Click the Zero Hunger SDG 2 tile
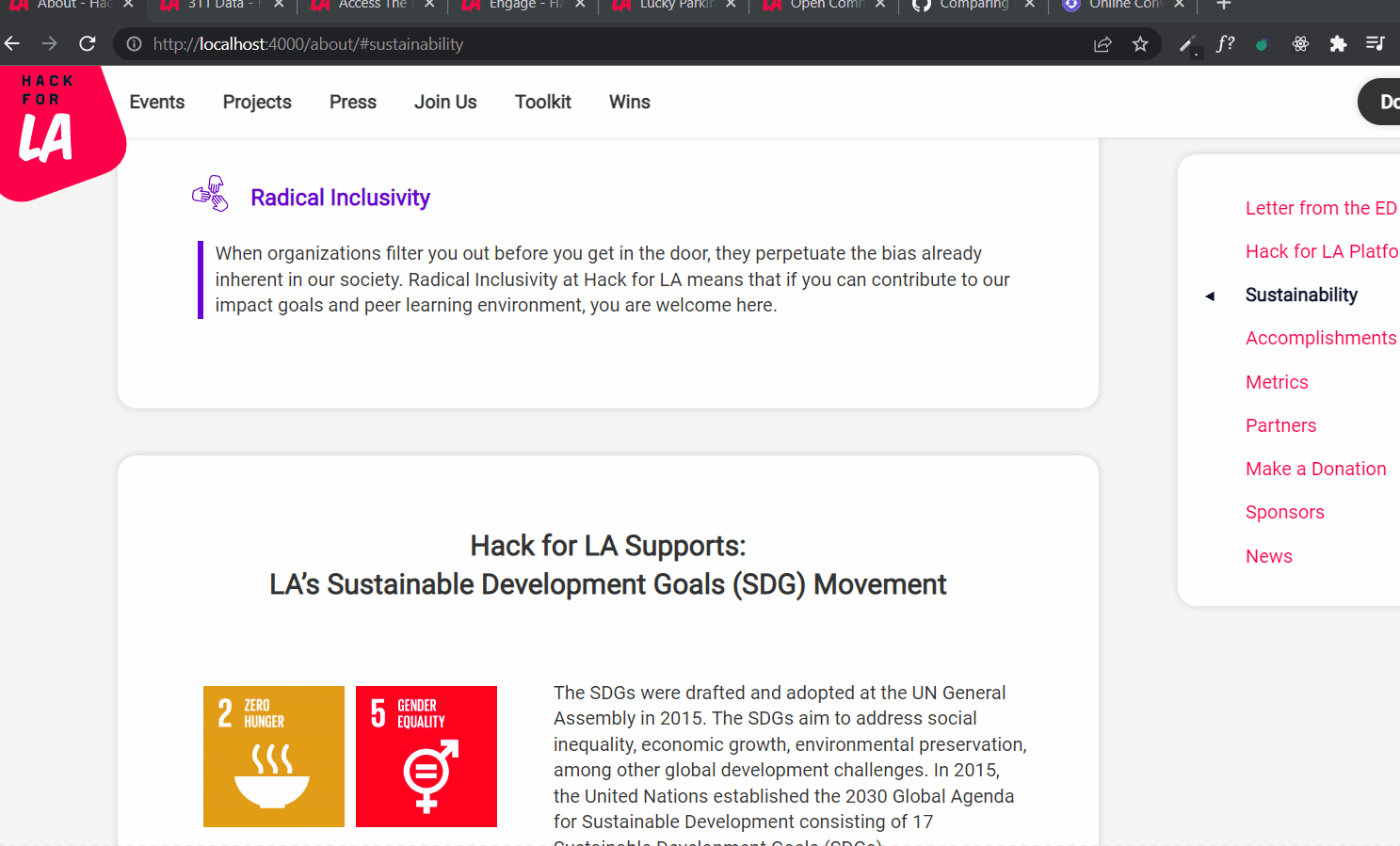The image size is (1400, 846). (274, 757)
